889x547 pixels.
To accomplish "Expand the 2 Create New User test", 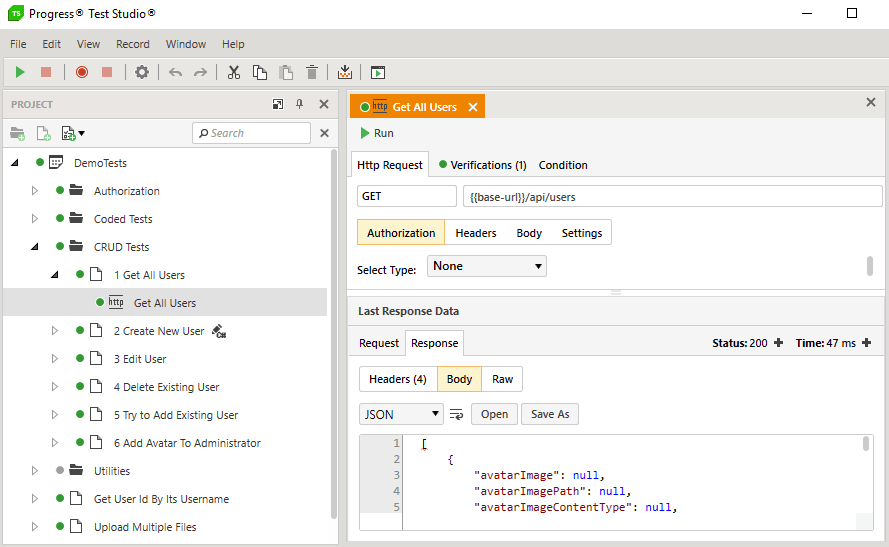I will coord(54,331).
